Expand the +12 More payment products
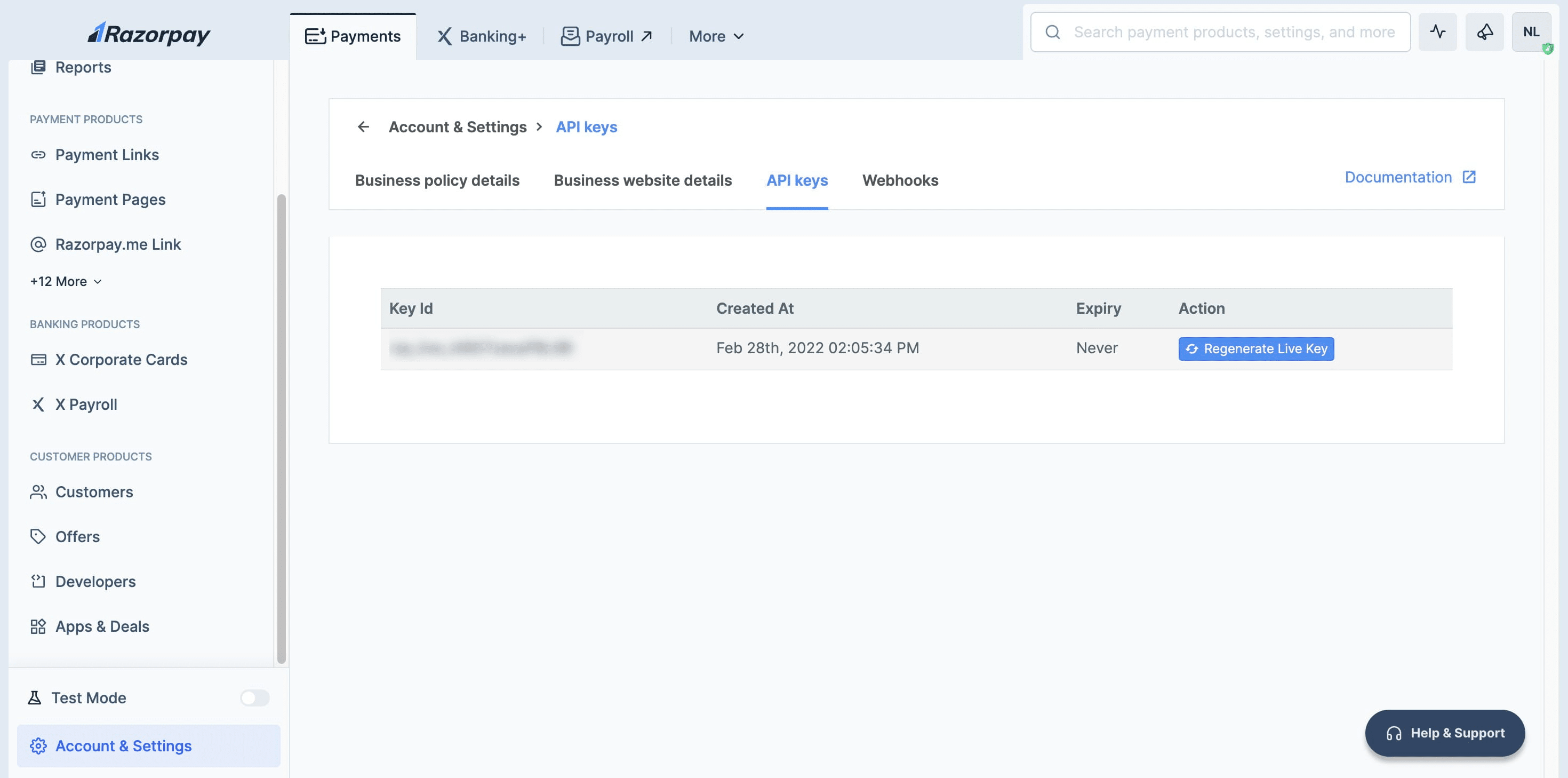1568x778 pixels. [x=66, y=281]
